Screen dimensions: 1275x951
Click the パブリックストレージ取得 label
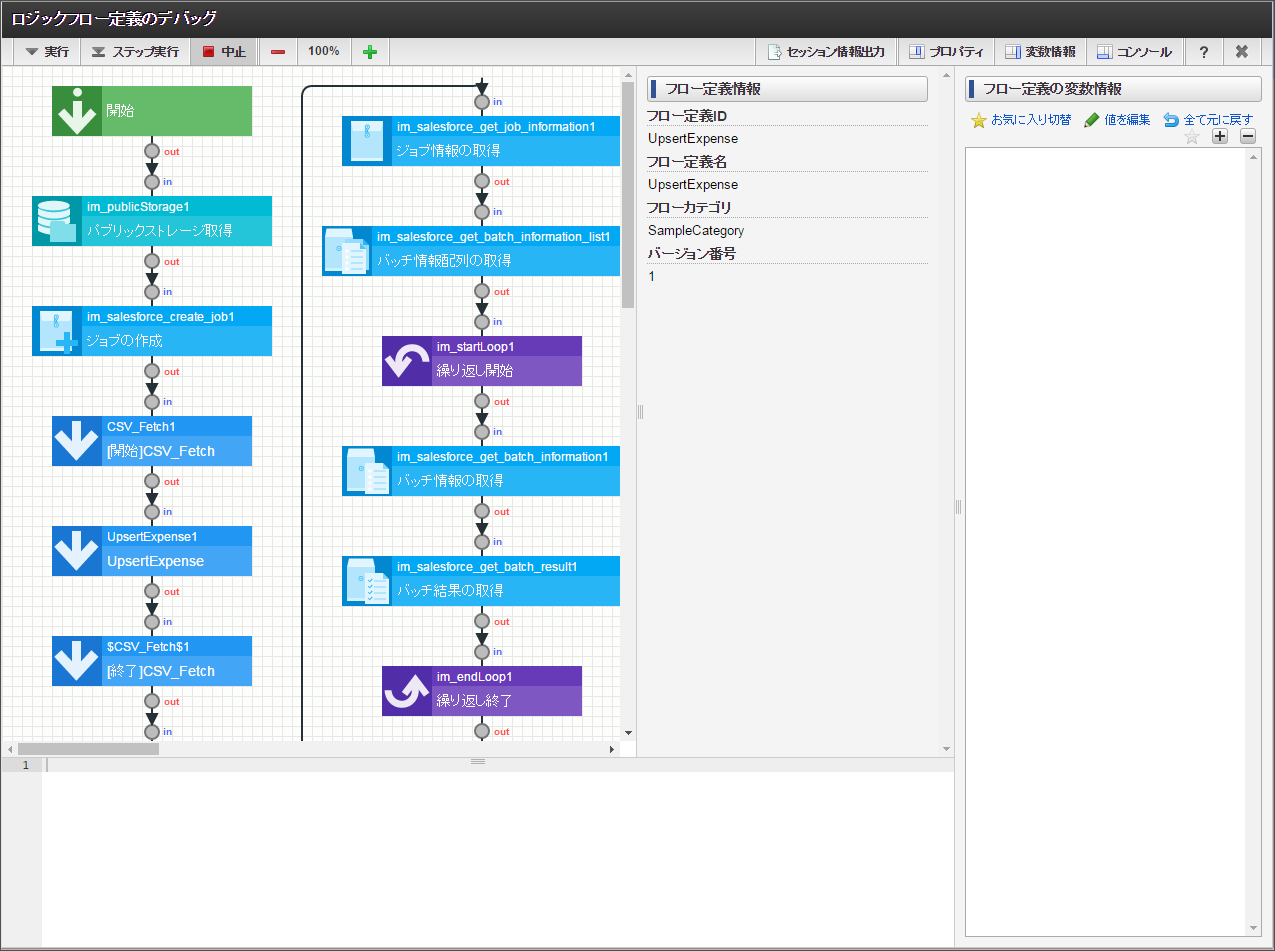[x=160, y=231]
